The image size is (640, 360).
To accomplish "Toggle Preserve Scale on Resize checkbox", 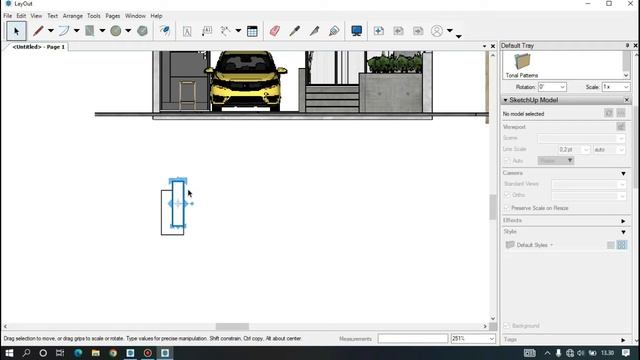I will (x=507, y=208).
